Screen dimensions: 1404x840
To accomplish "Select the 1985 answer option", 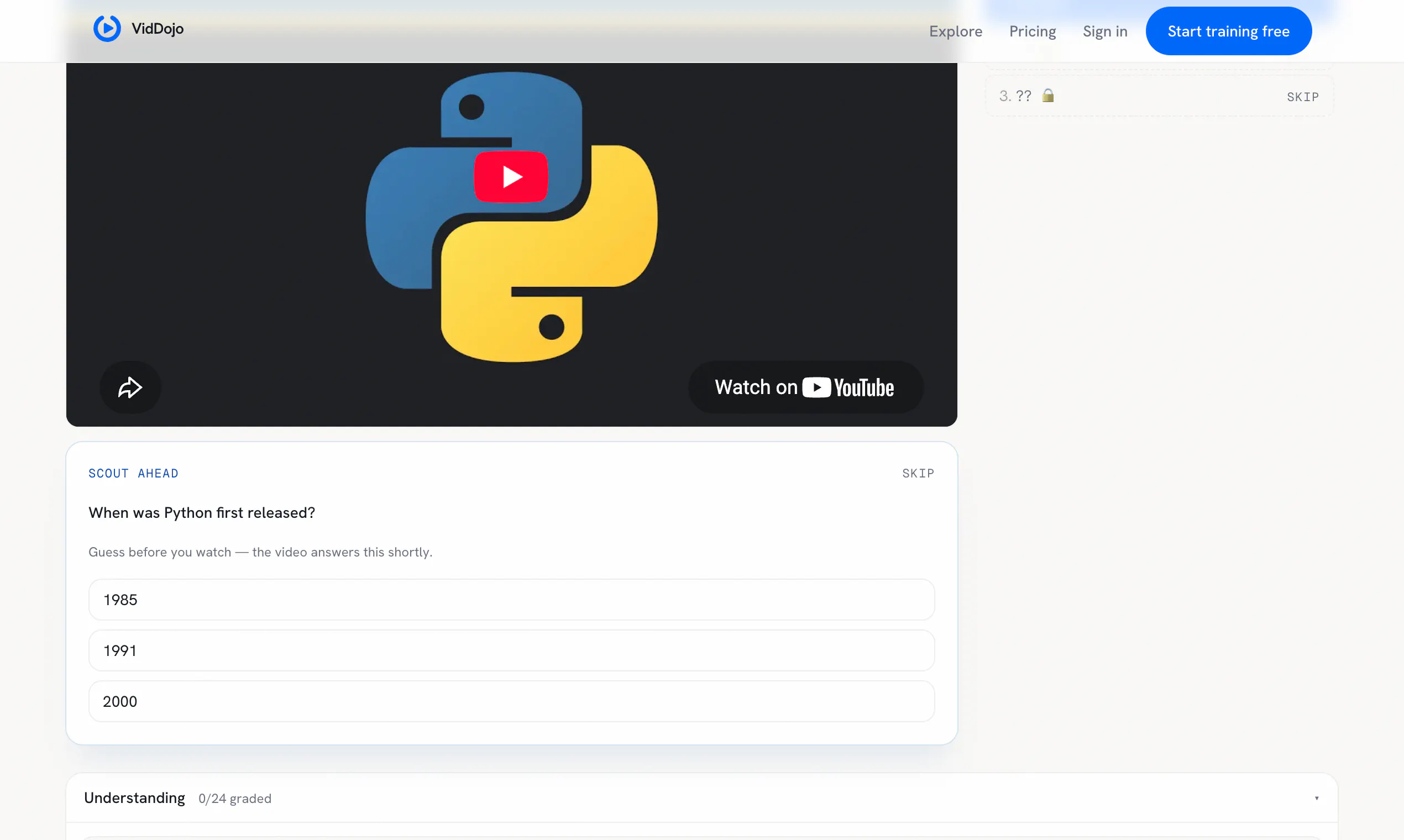I will [511, 600].
